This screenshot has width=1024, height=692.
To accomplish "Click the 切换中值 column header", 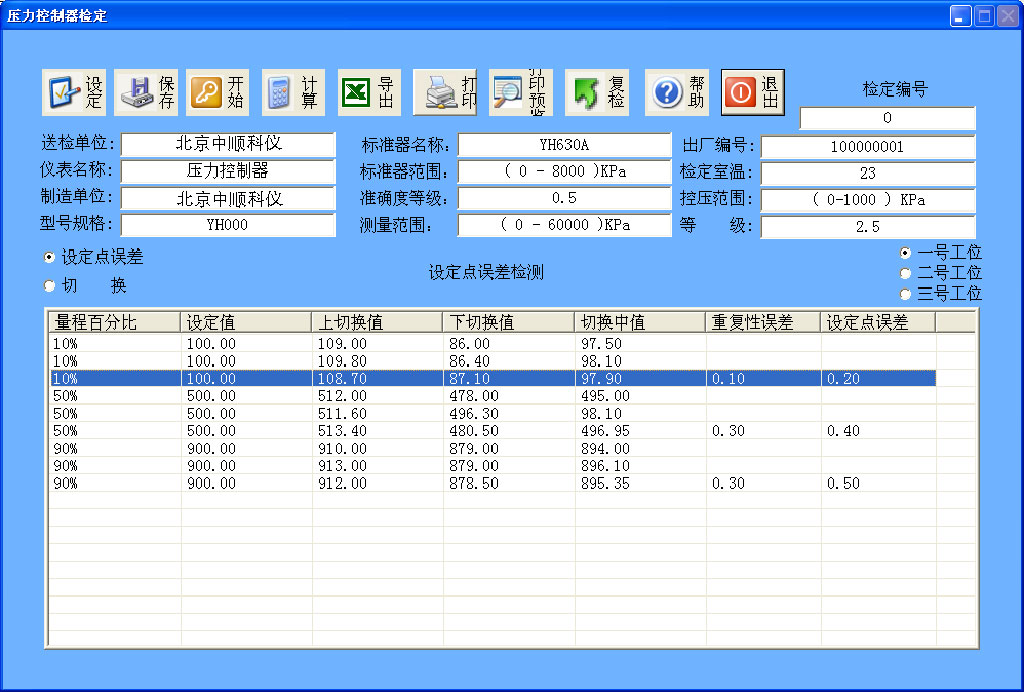I will click(641, 322).
